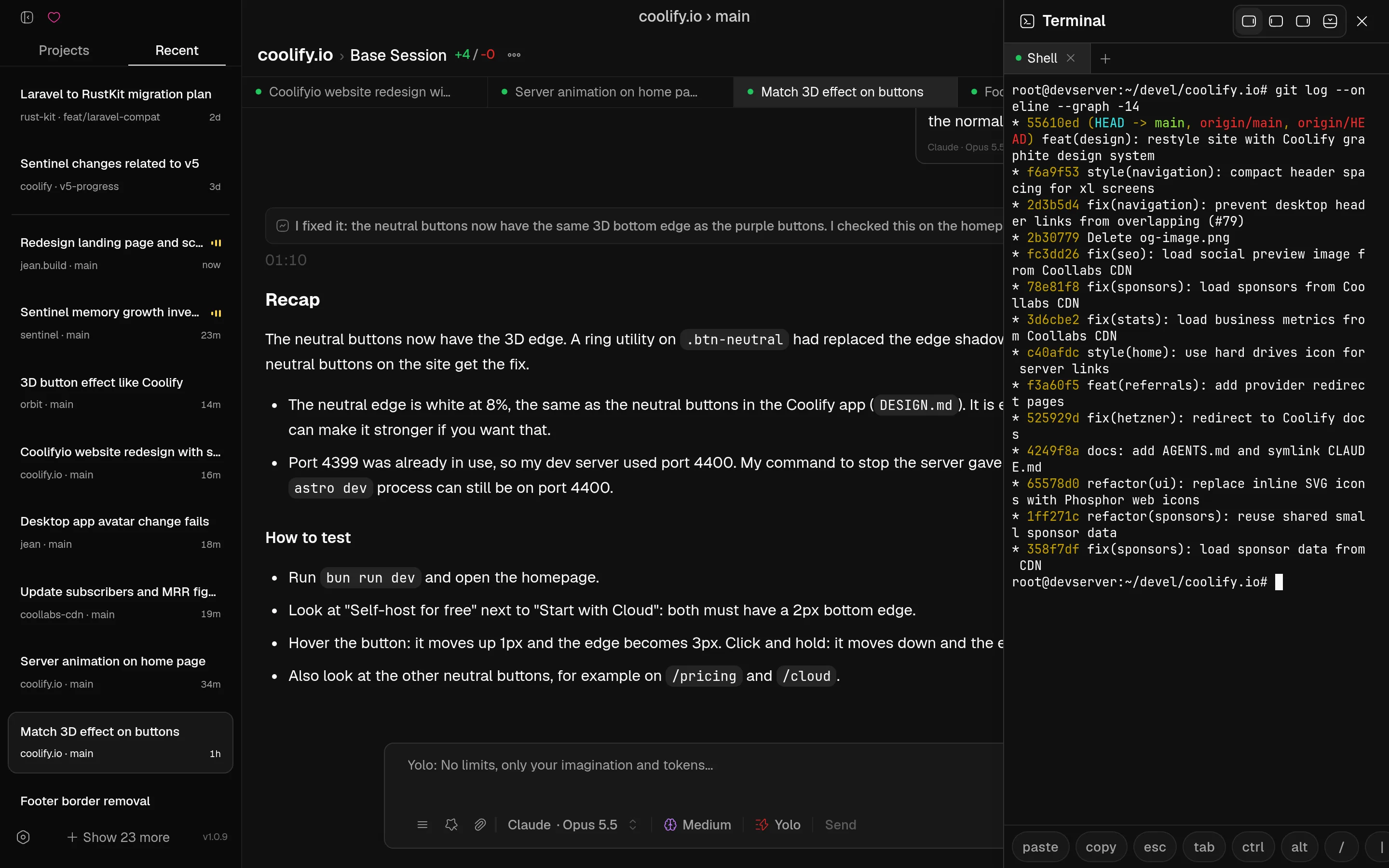Screen dimensions: 1389x868
Task: Click the terminal slash key
Action: click(x=1341, y=847)
